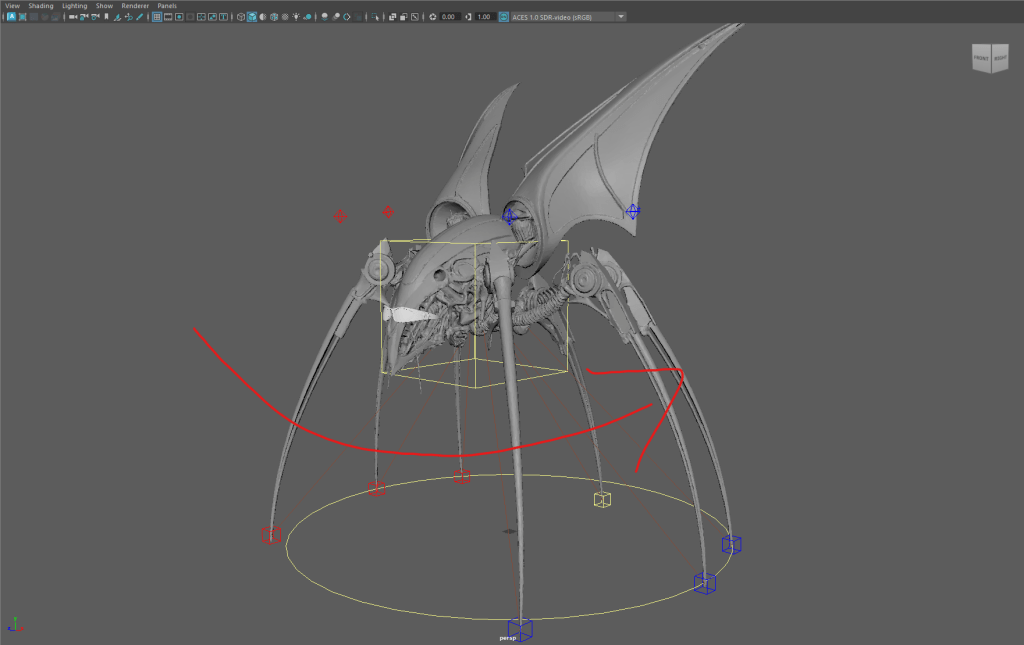Click the view cube in the corner
1024x645 pixels.
click(991, 58)
